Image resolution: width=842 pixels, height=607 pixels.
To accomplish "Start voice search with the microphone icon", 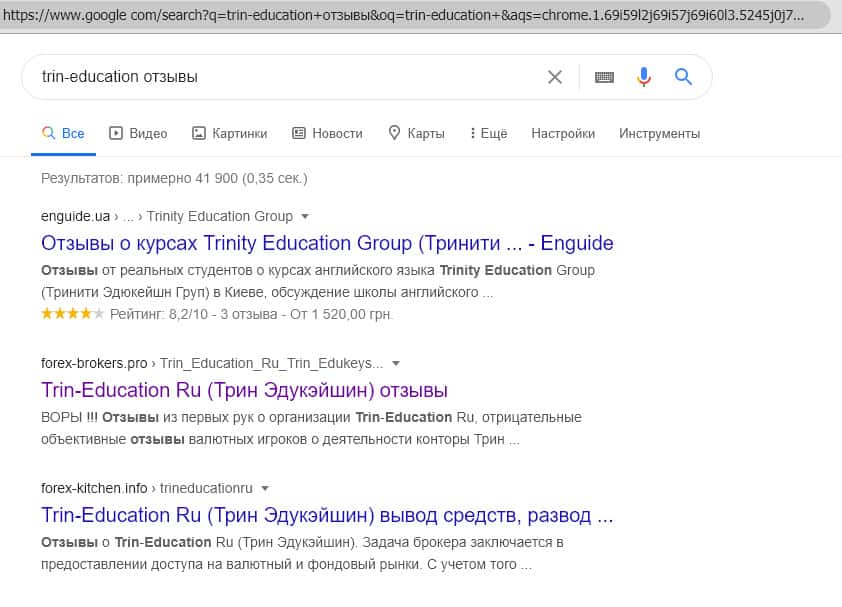I will coord(644,77).
